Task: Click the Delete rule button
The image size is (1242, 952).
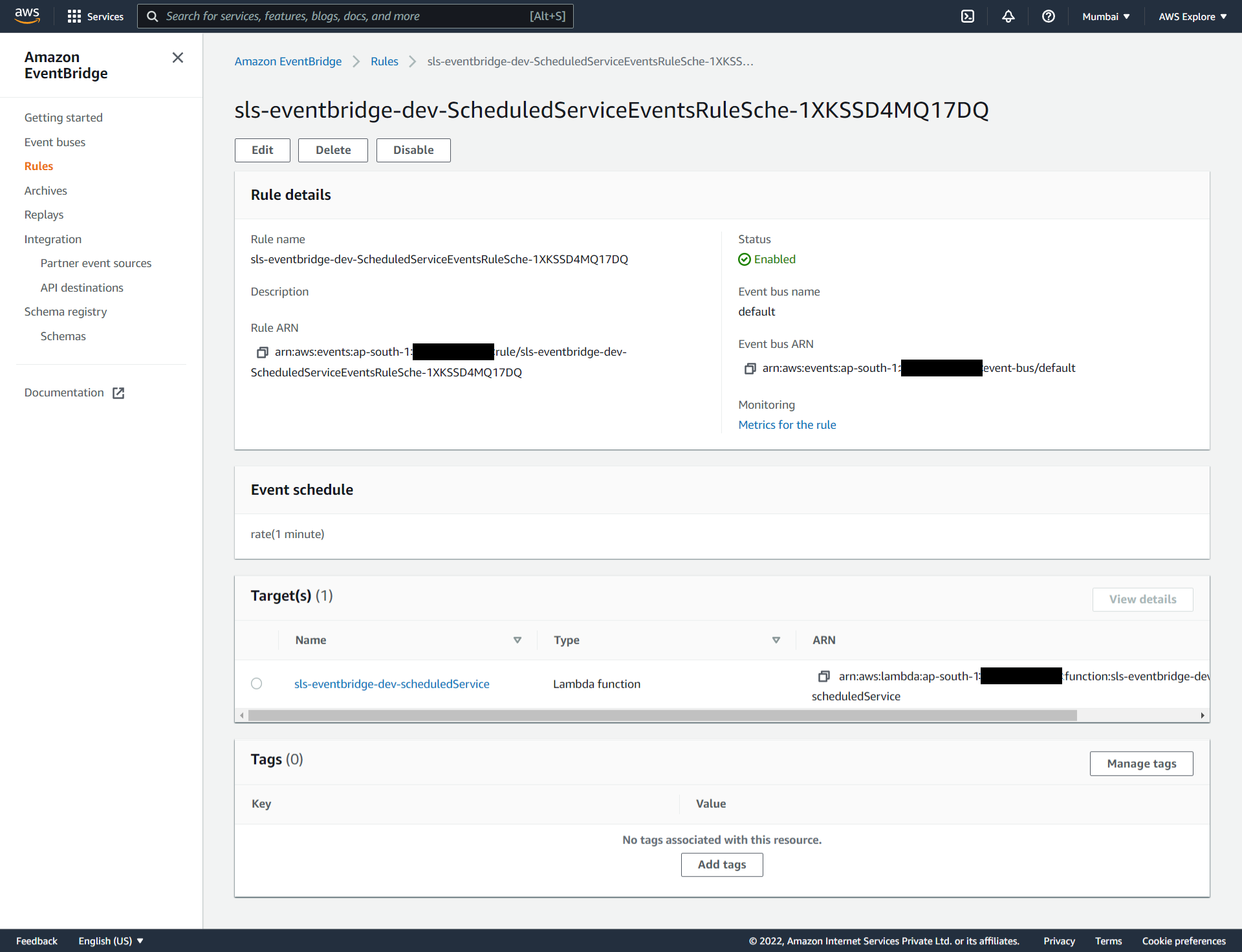Action: [x=333, y=150]
